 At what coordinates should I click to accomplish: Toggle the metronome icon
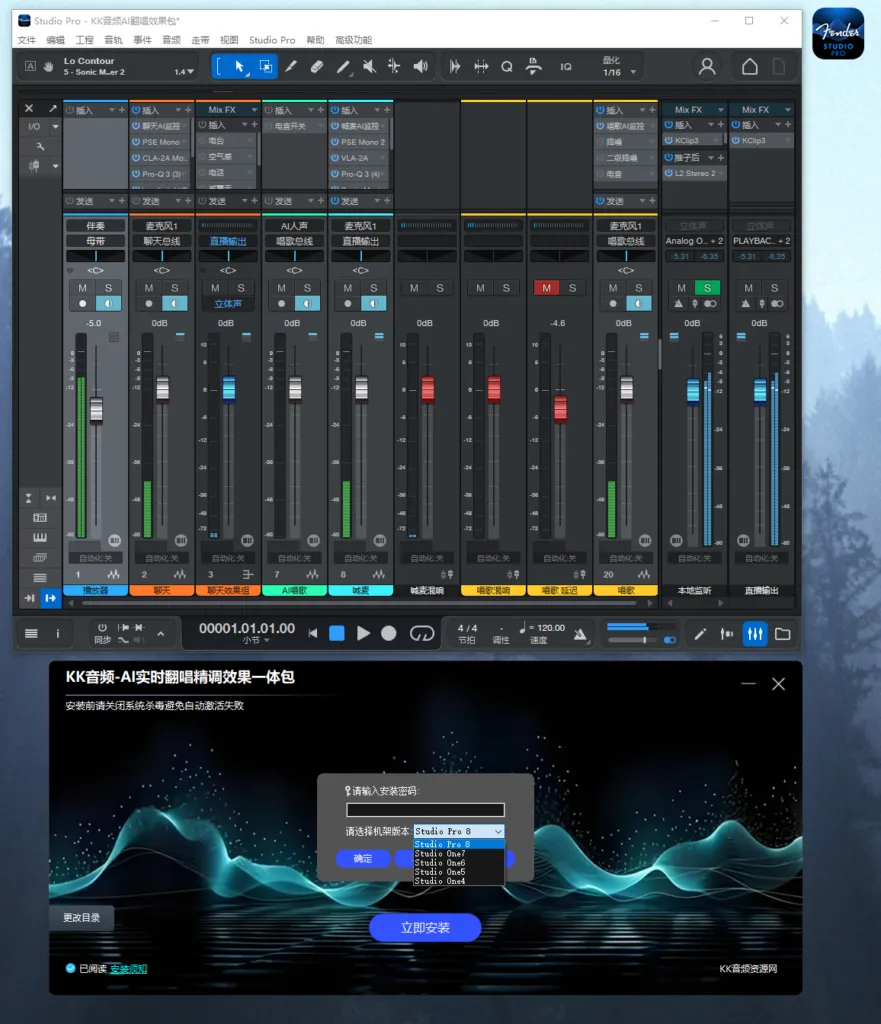point(580,633)
